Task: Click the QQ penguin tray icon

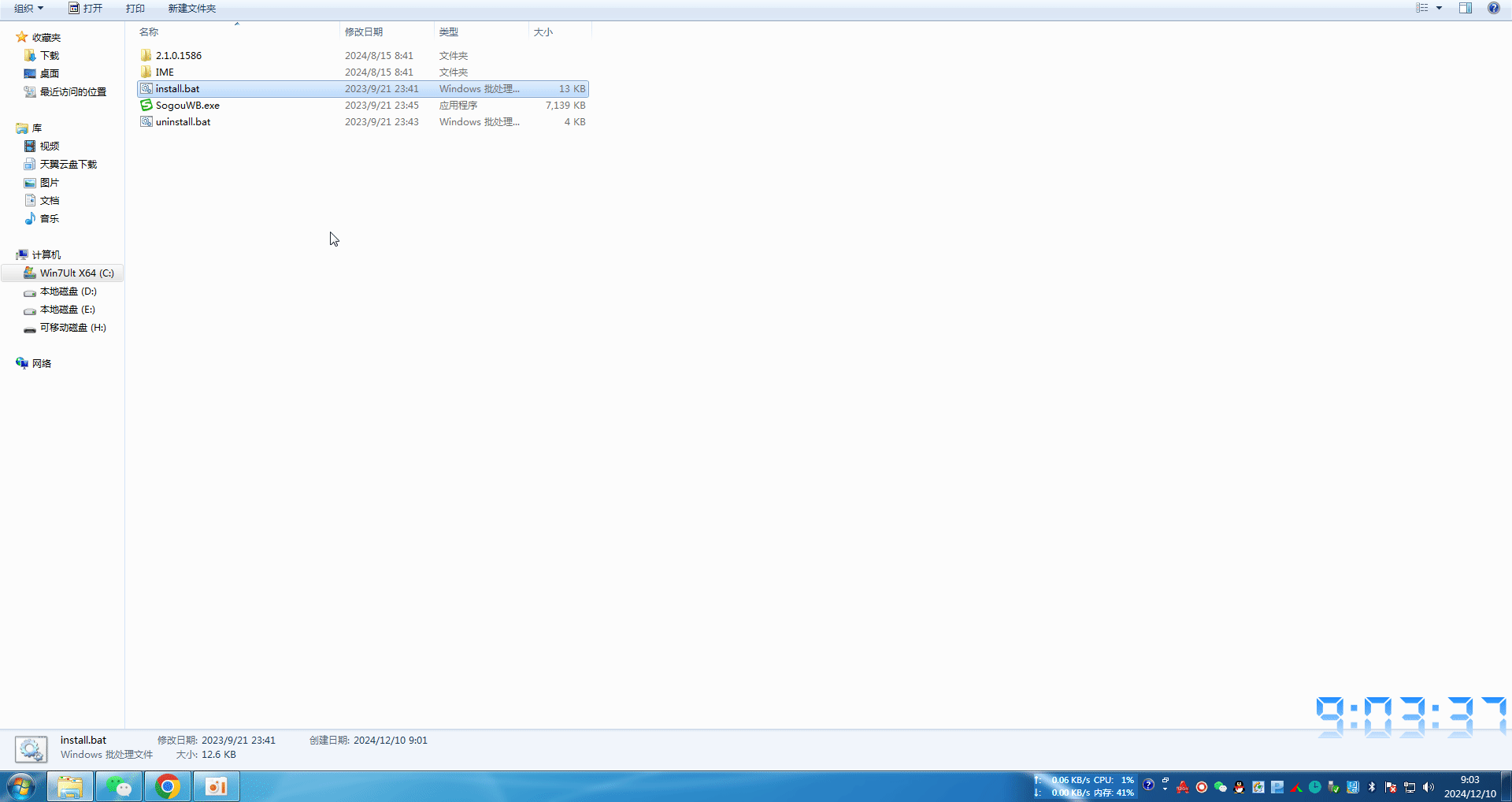Action: [x=1240, y=787]
